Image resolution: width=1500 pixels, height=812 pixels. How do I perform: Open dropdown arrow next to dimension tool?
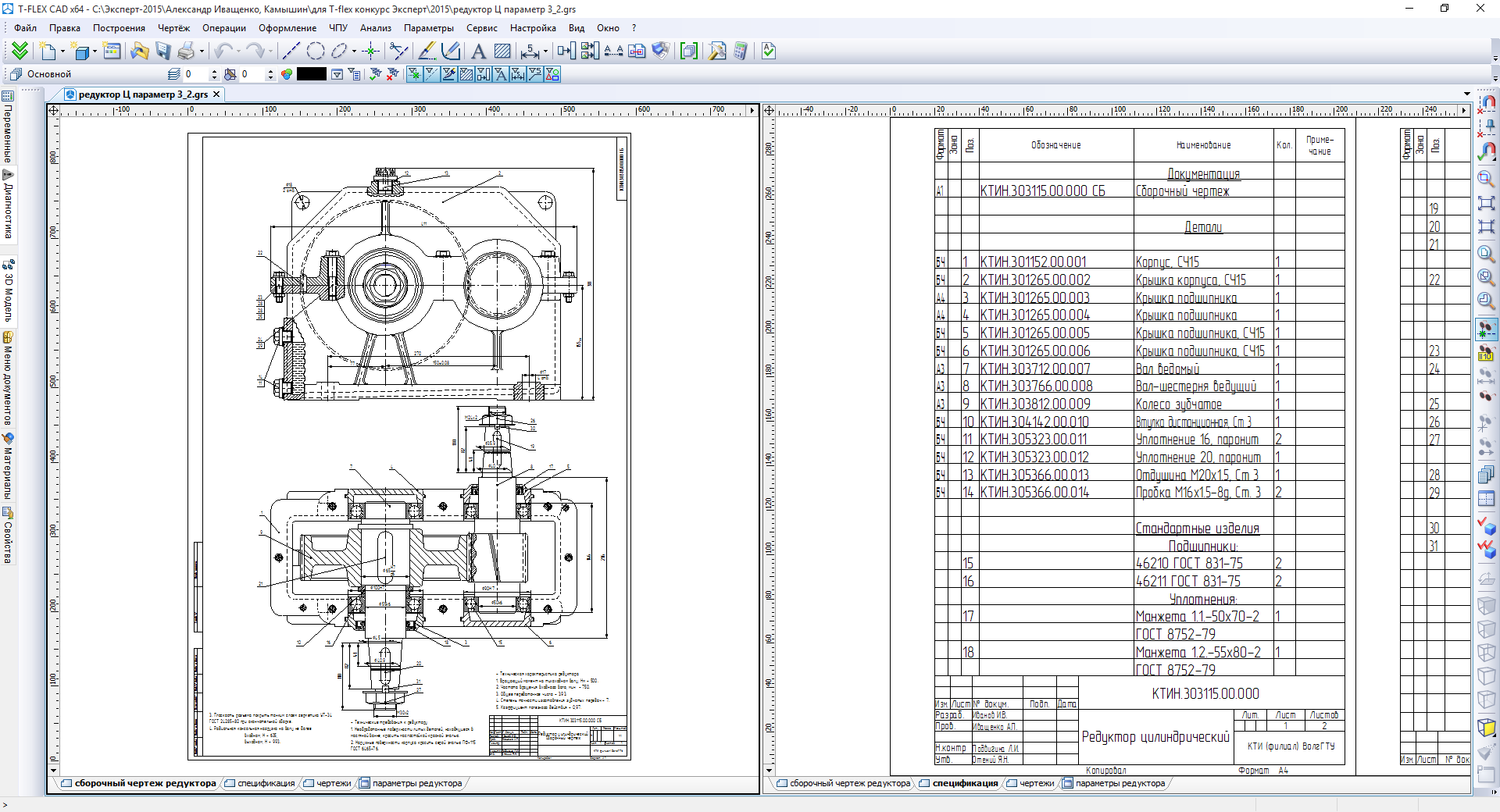tap(545, 52)
